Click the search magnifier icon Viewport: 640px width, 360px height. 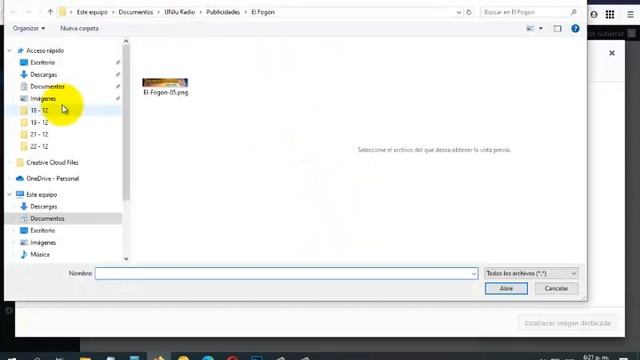(x=573, y=12)
